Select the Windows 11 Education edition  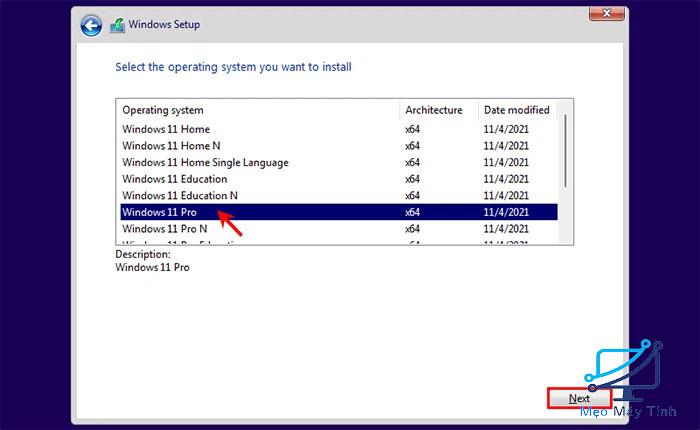[339, 179]
